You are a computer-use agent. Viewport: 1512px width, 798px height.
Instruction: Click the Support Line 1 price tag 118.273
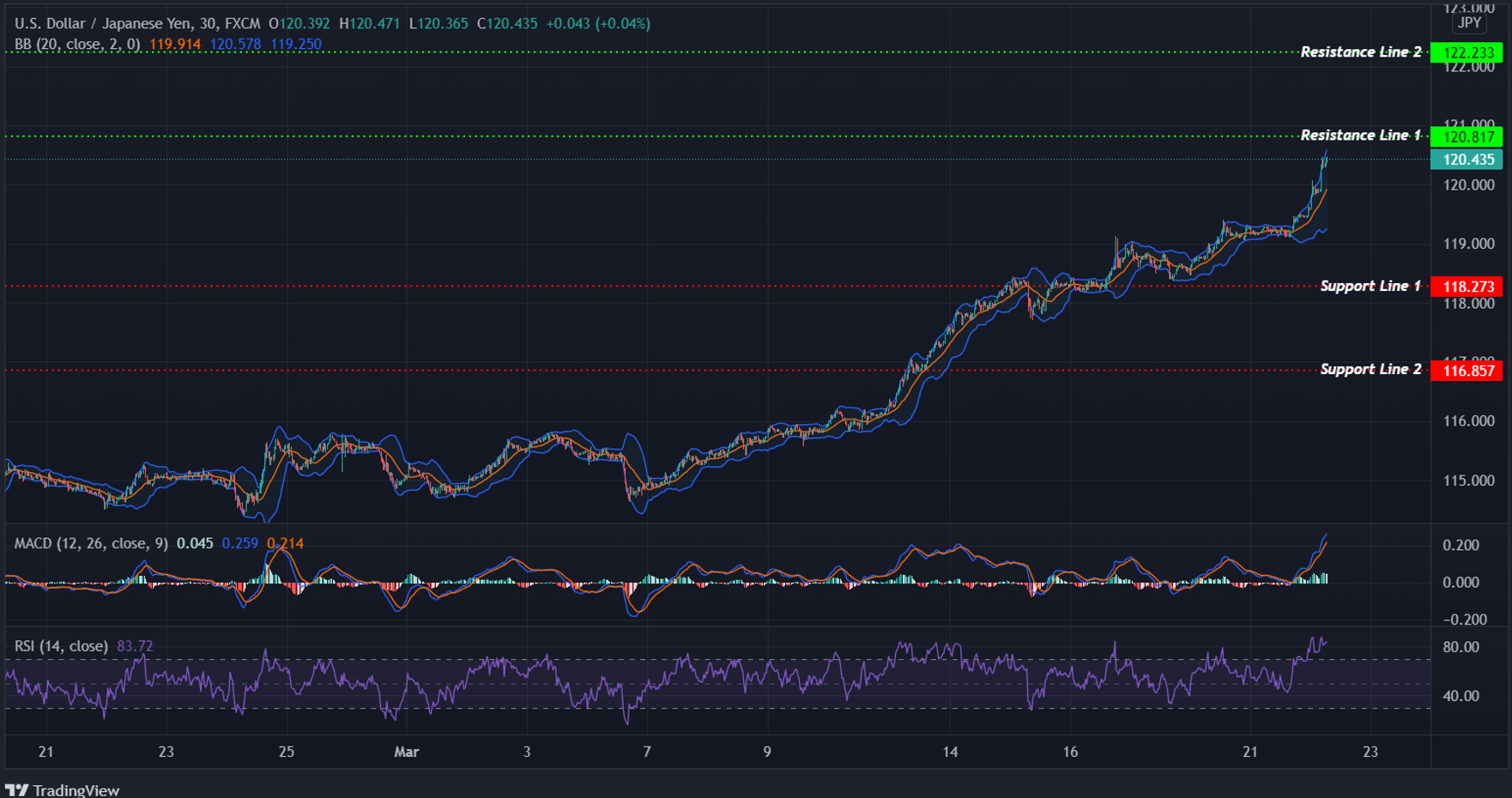pyautogui.click(x=1468, y=286)
